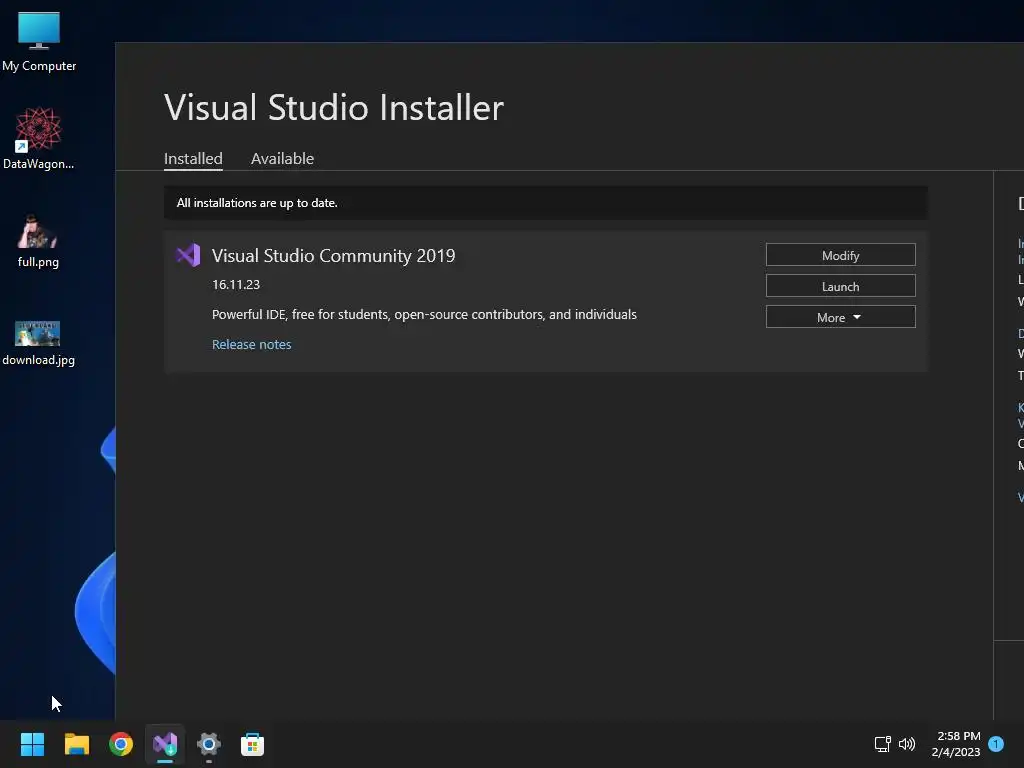
Task: Open the clock showing 2:58 PM
Action: [x=956, y=744]
